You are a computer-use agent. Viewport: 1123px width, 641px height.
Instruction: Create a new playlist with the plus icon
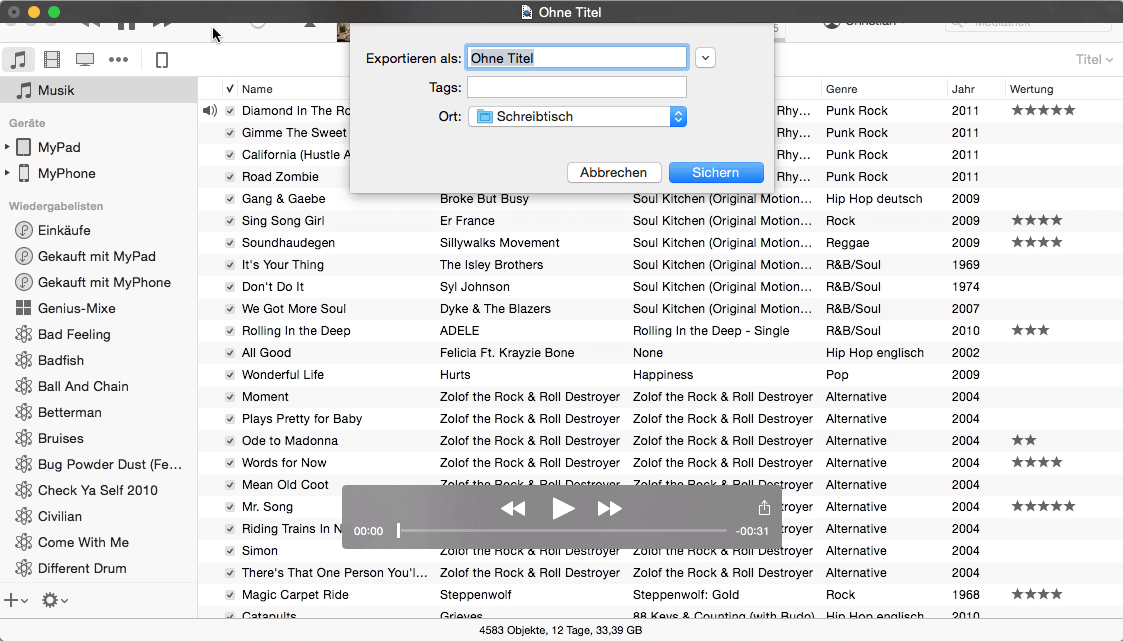point(13,600)
